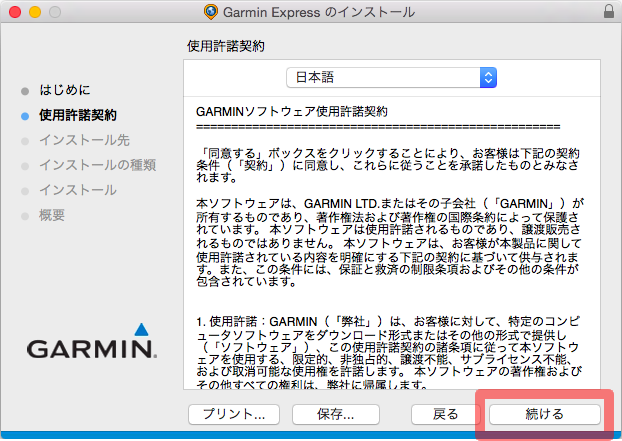This screenshot has height=441, width=622.
Task: Click the clause 1. 使用許諾 paragraph
Action: (x=389, y=353)
